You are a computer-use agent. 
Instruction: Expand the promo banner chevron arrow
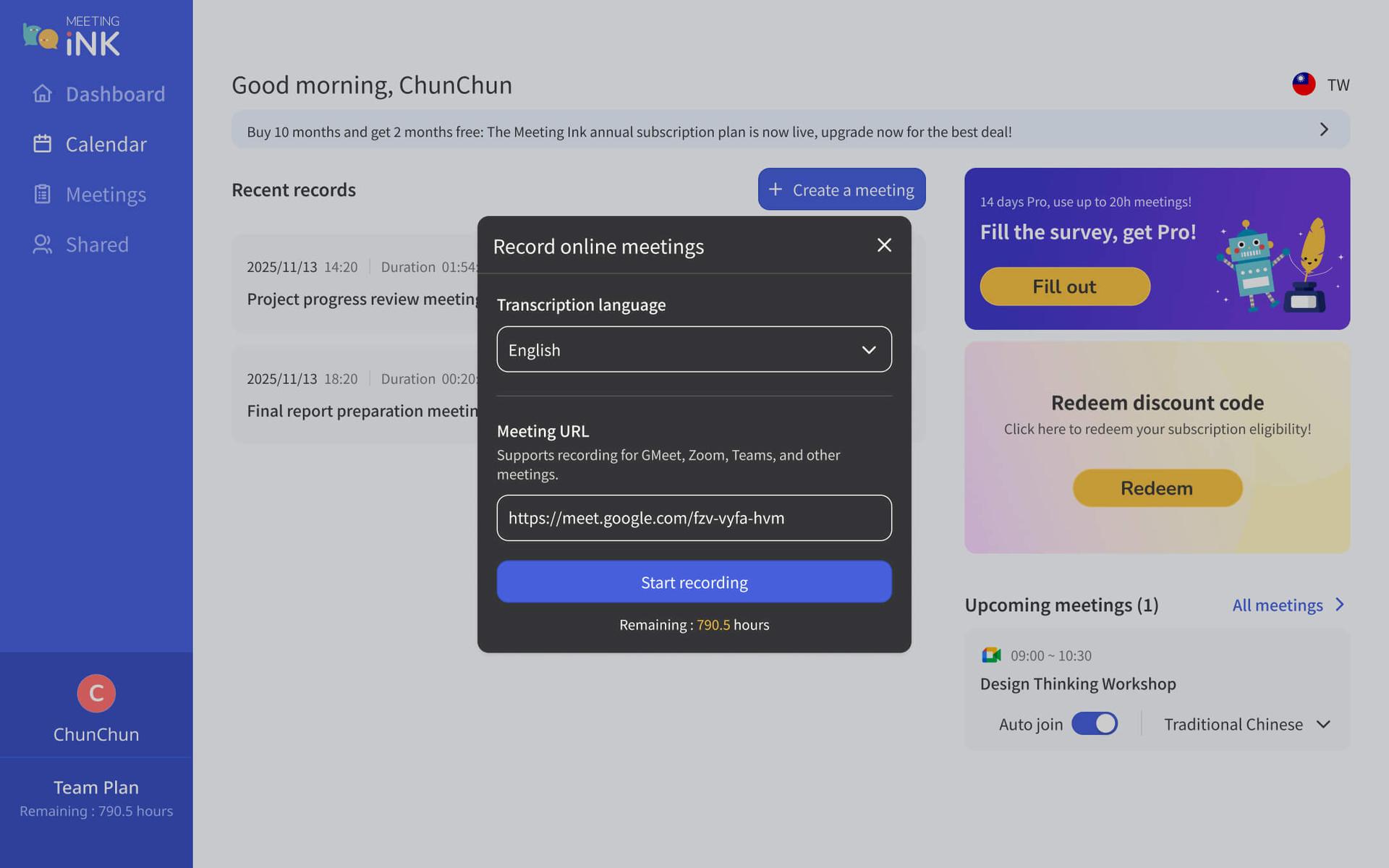pos(1323,129)
